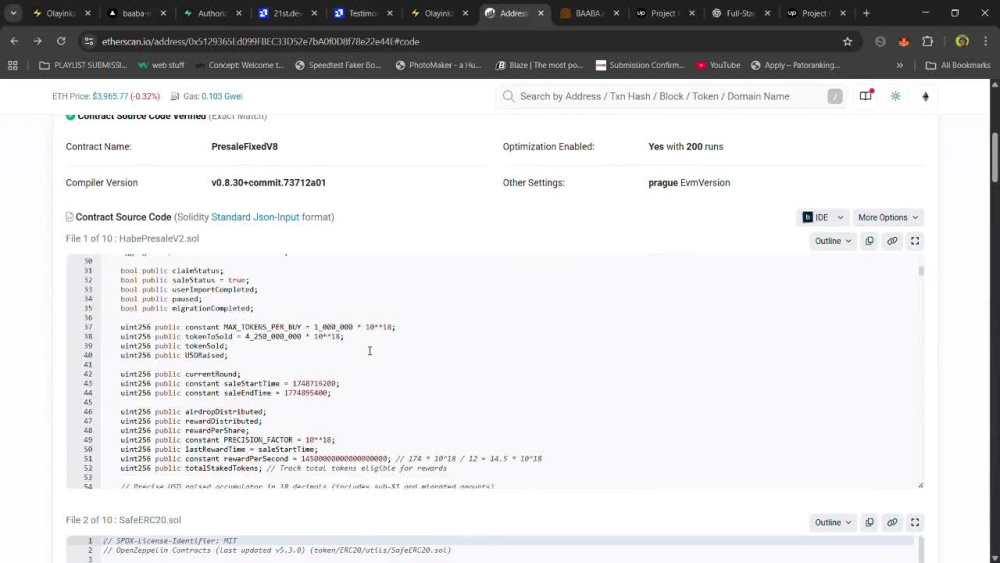Copy permalink for HabePresaleV2.sol icon
This screenshot has height=563, width=1000.
(892, 241)
